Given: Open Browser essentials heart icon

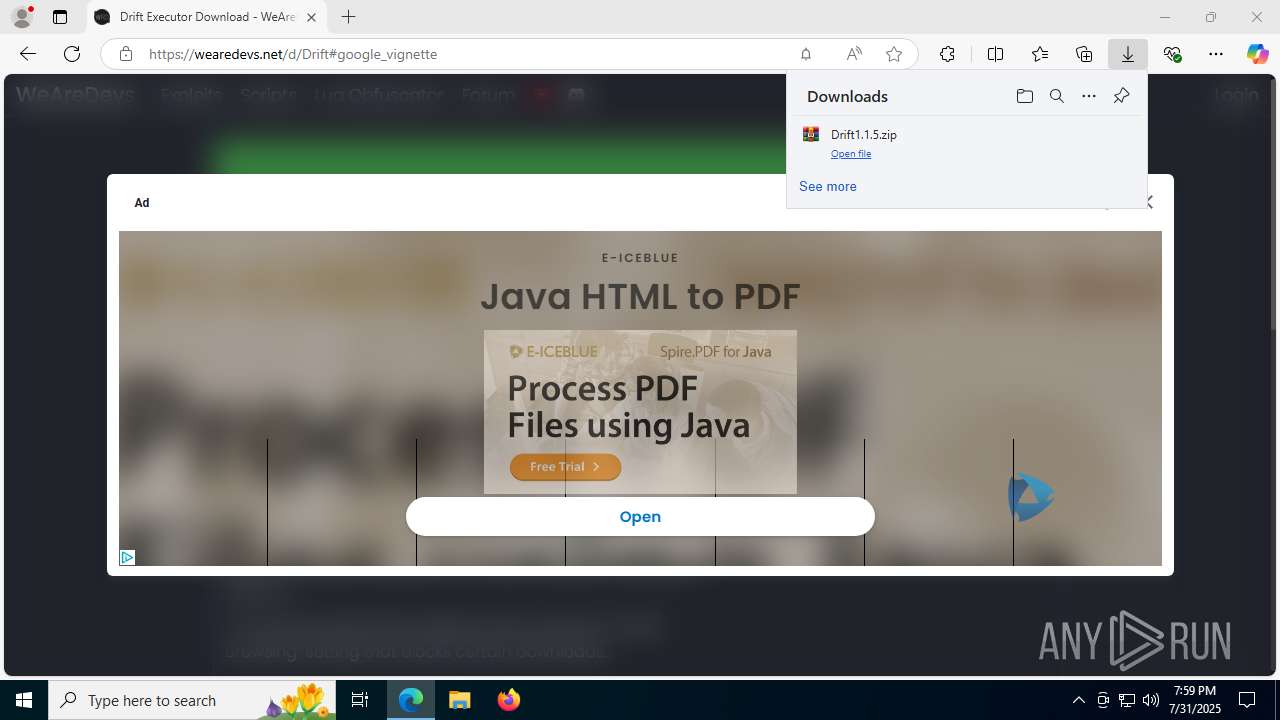Looking at the screenshot, I should 1172,54.
